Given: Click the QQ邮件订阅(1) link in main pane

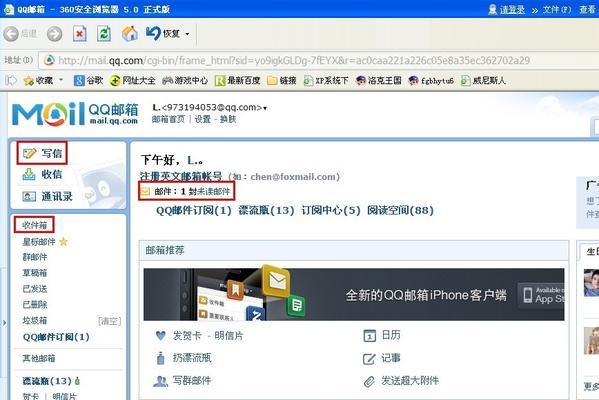Looking at the screenshot, I should pyautogui.click(x=194, y=211).
